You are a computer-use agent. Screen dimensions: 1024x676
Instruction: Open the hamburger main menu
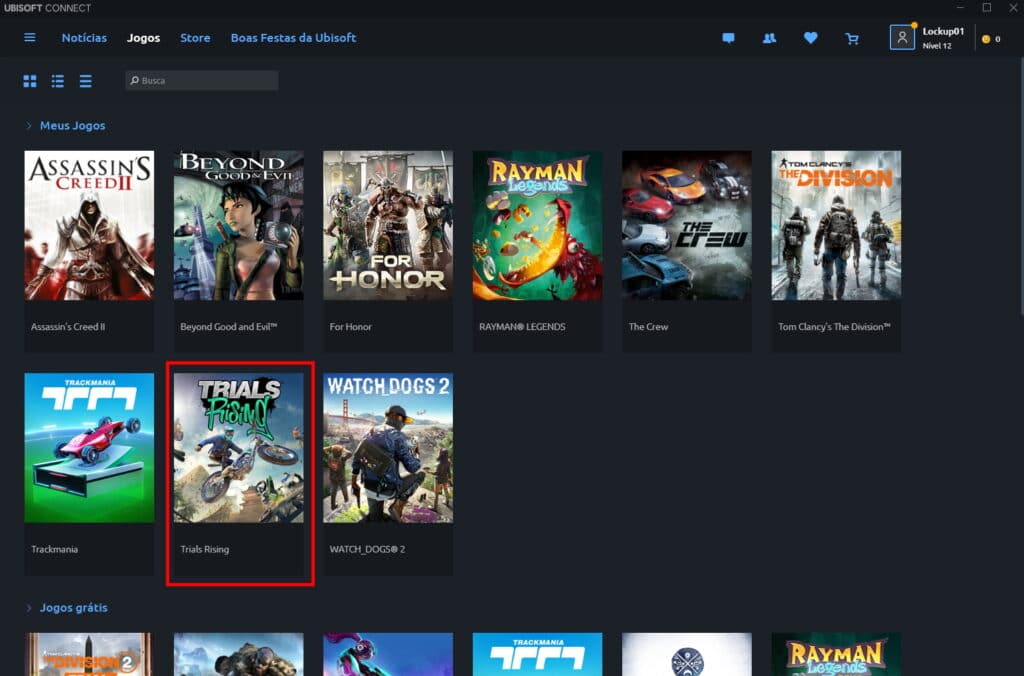(x=29, y=38)
